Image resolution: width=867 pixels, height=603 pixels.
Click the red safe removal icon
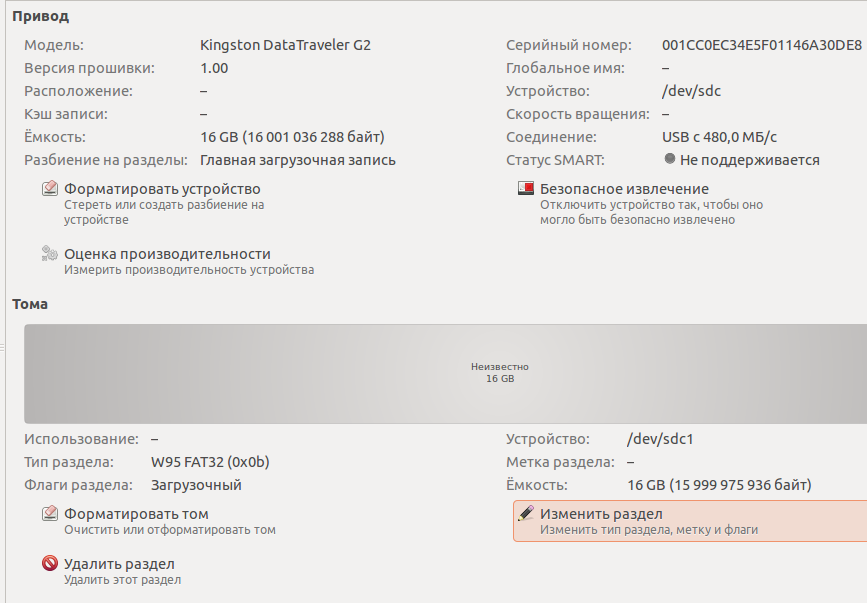point(526,189)
